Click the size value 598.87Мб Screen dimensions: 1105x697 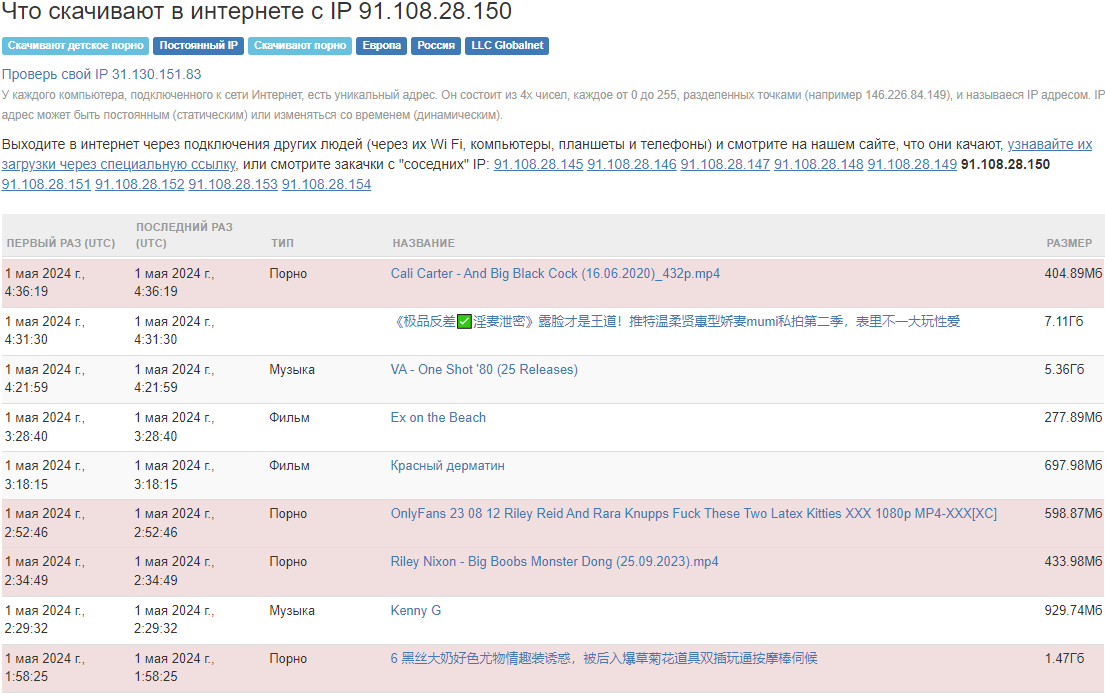(x=1073, y=514)
